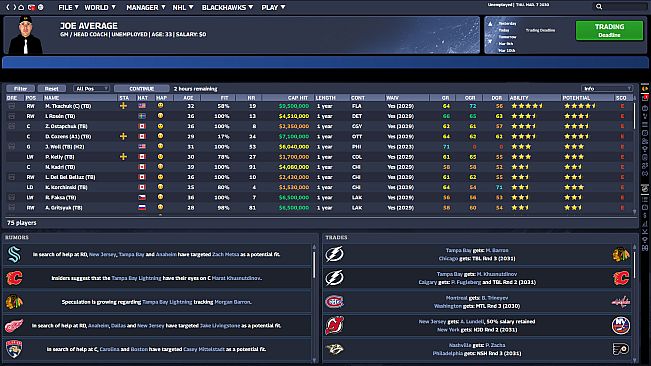Toggle the offer box for R. Faksa
The width and height of the screenshot is (651, 366).
12,198
